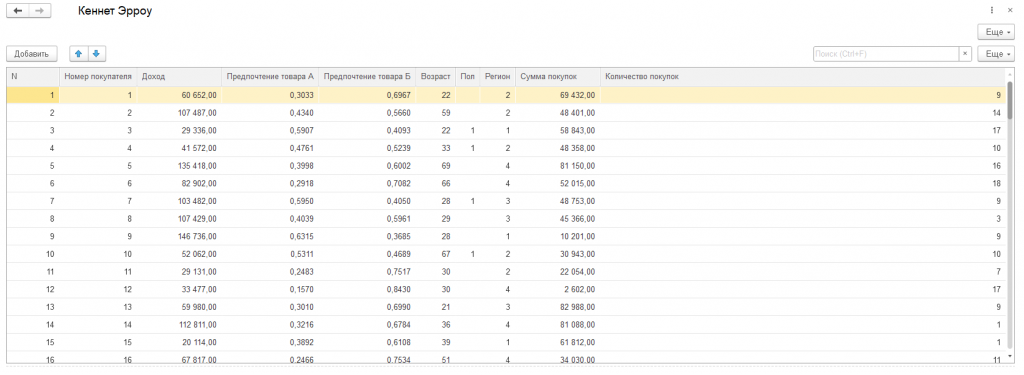The height and width of the screenshot is (375, 1024).
Task: Click purchase sum 58 843,00
Action: (578, 131)
